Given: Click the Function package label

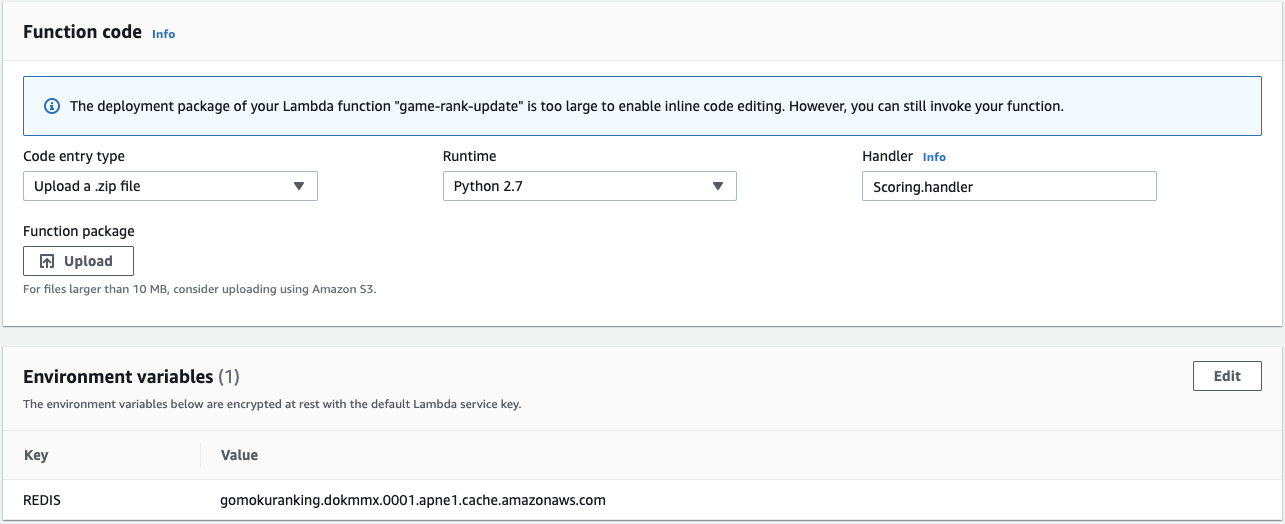Looking at the screenshot, I should point(78,231).
